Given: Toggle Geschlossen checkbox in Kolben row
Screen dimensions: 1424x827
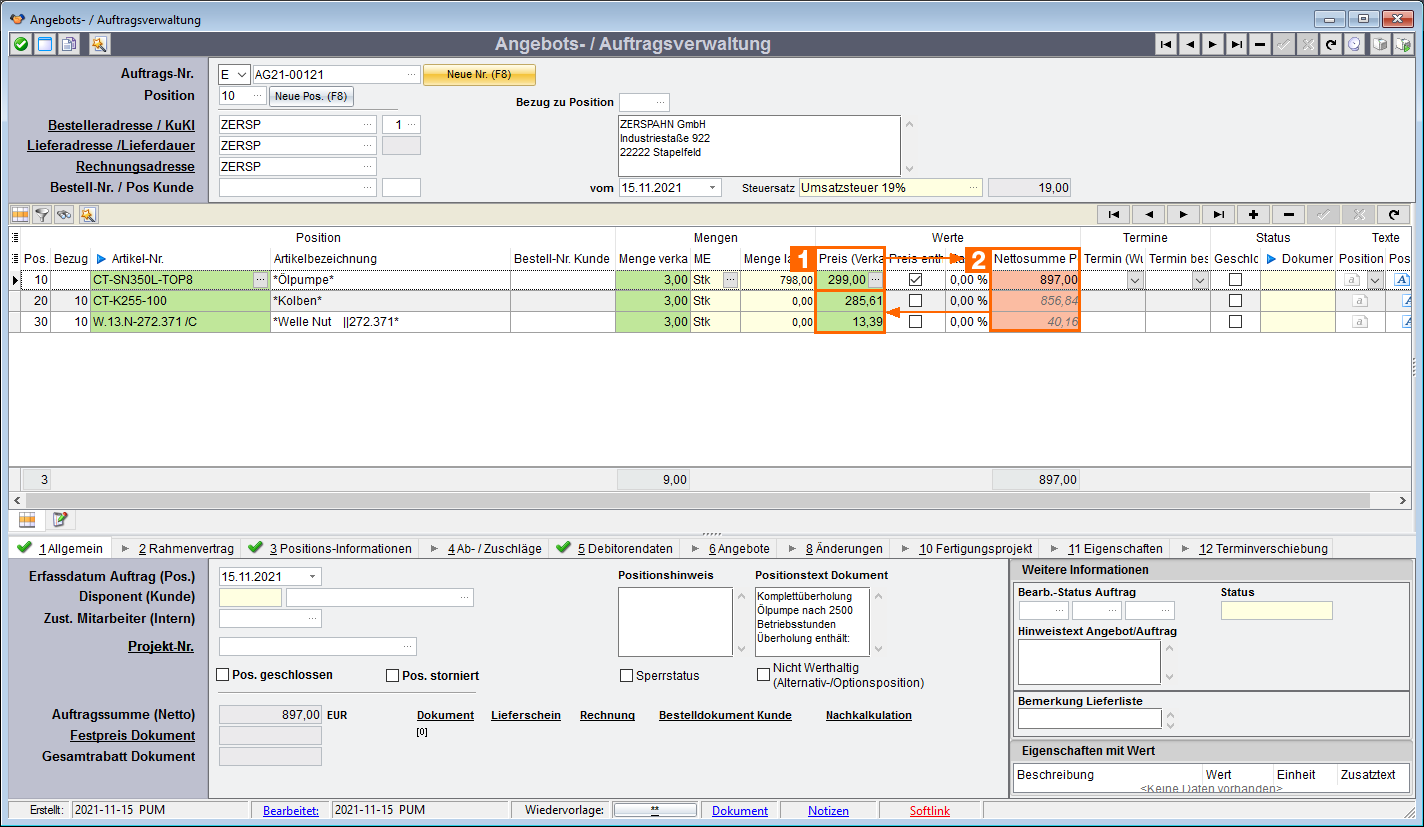Looking at the screenshot, I should point(1235,300).
